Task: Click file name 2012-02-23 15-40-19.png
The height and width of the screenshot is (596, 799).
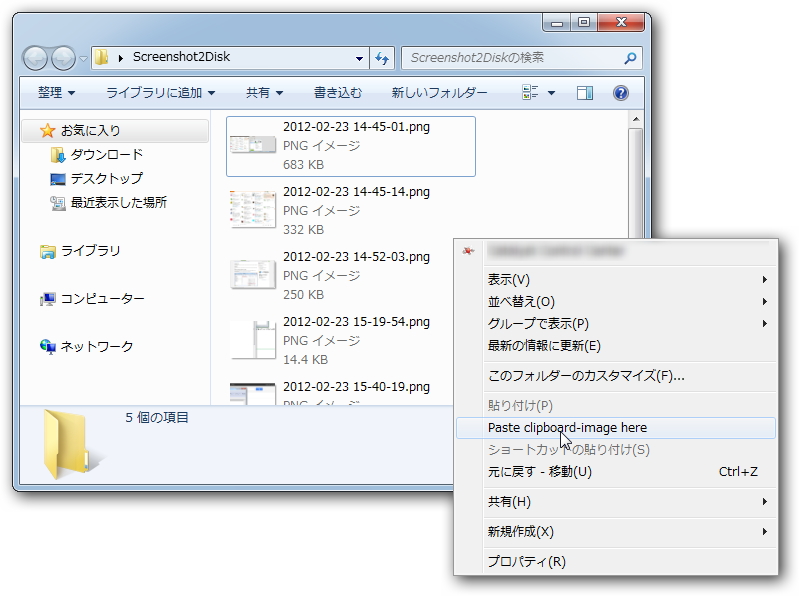Action: pos(356,387)
